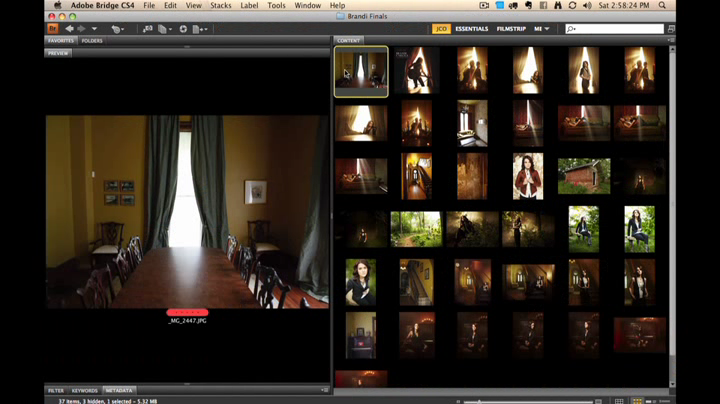
Task: Select thumbnail of woman seated on chair outdoors
Action: click(x=584, y=229)
